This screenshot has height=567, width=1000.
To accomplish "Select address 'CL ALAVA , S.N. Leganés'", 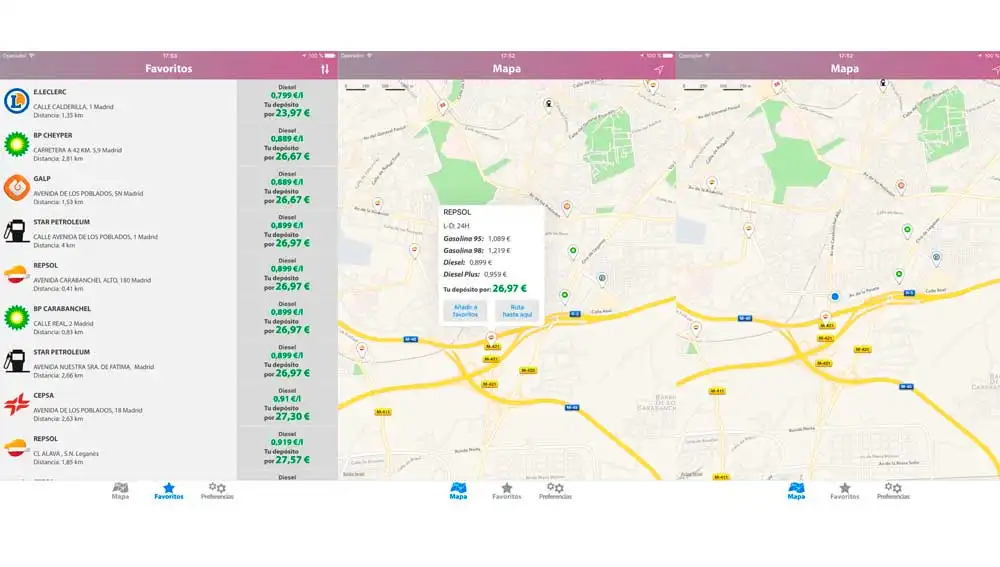I will point(66,453).
